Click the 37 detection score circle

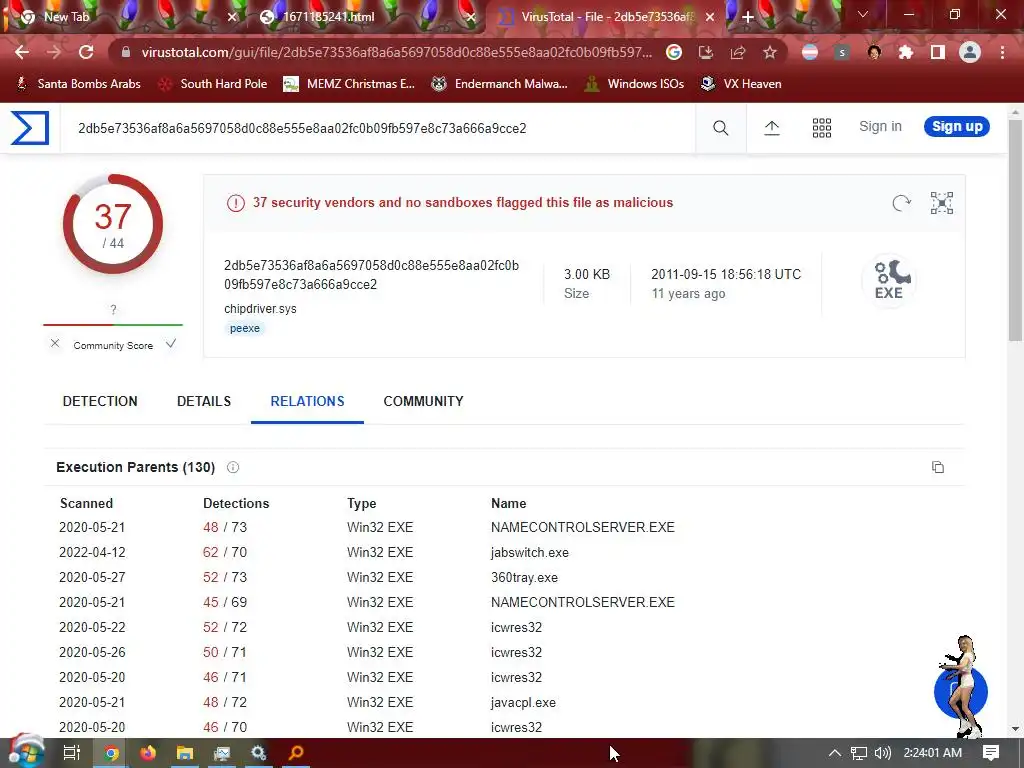(x=113, y=224)
